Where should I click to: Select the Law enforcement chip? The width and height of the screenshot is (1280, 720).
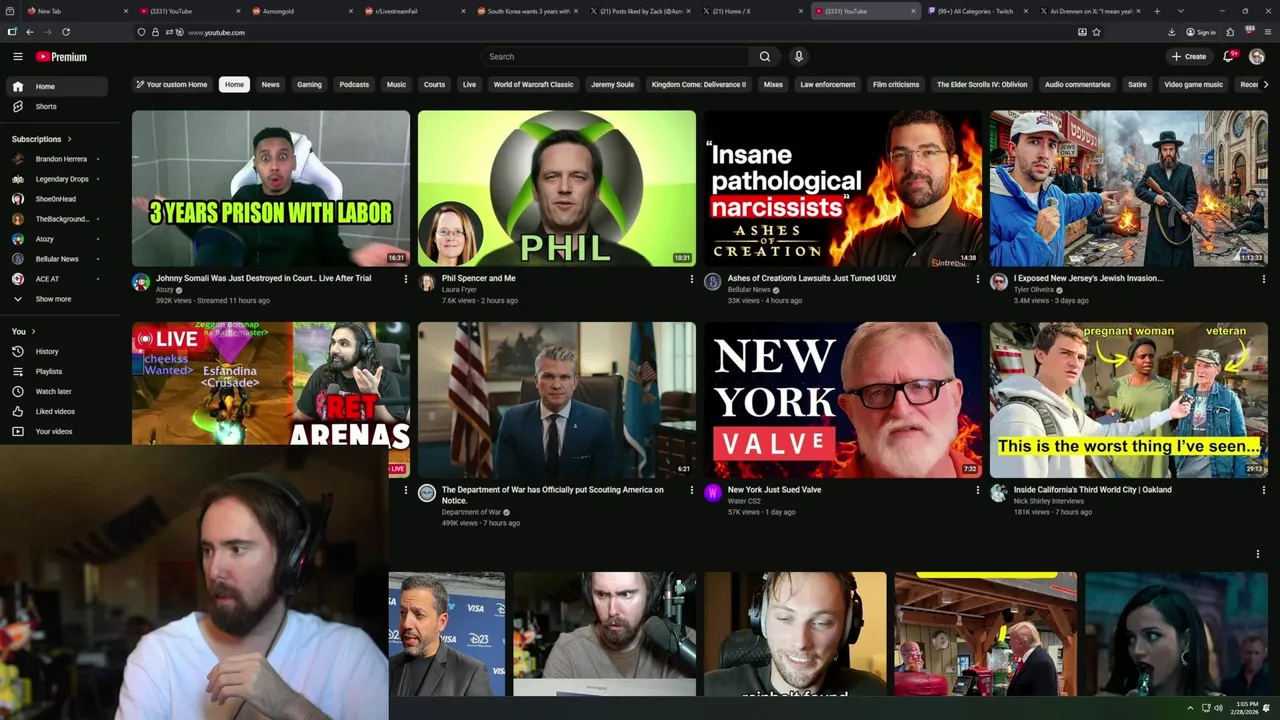pyautogui.click(x=827, y=84)
